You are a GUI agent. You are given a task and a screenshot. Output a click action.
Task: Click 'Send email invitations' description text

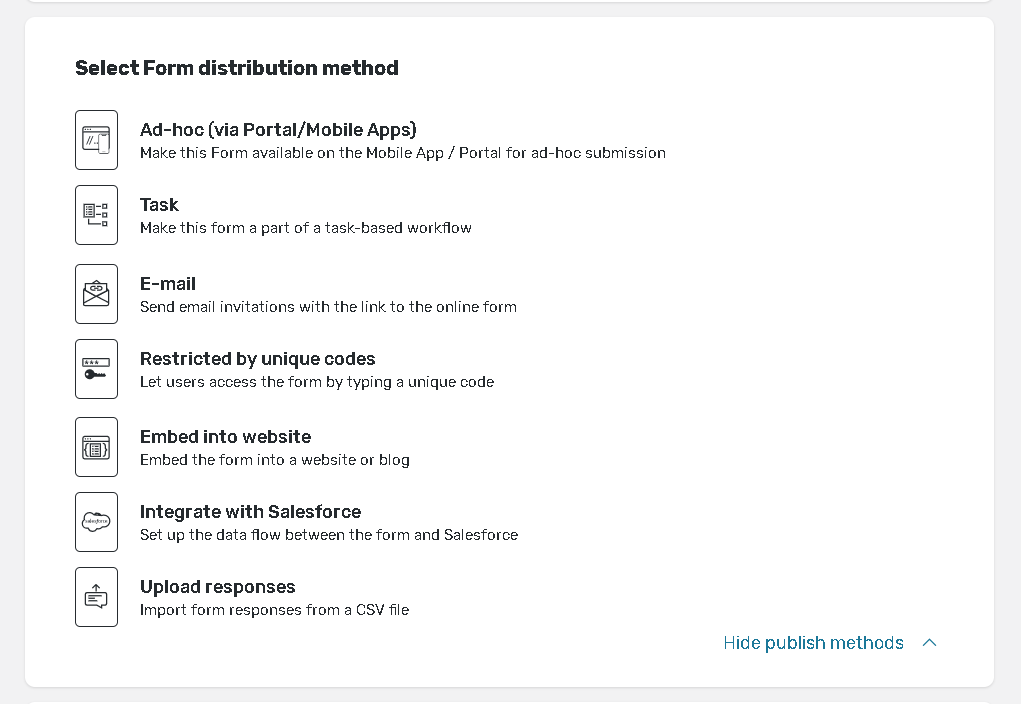coord(328,307)
